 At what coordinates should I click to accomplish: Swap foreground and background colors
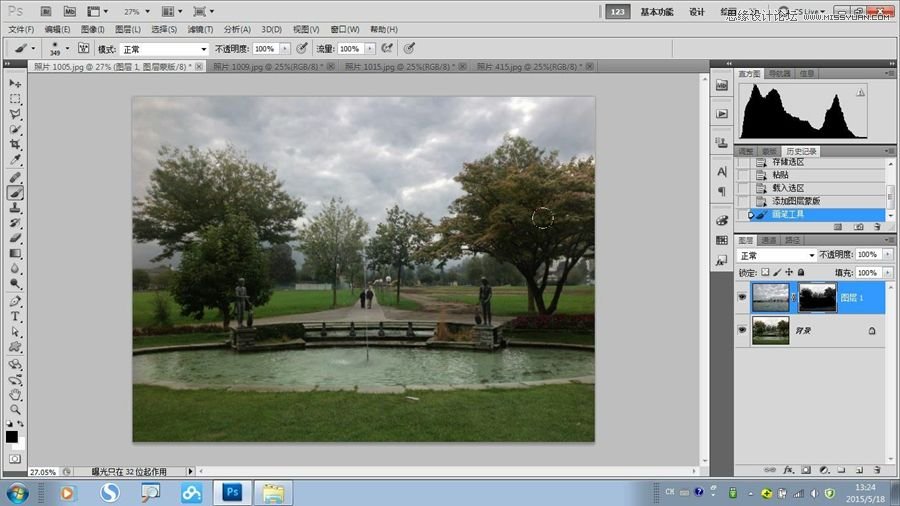pos(21,424)
